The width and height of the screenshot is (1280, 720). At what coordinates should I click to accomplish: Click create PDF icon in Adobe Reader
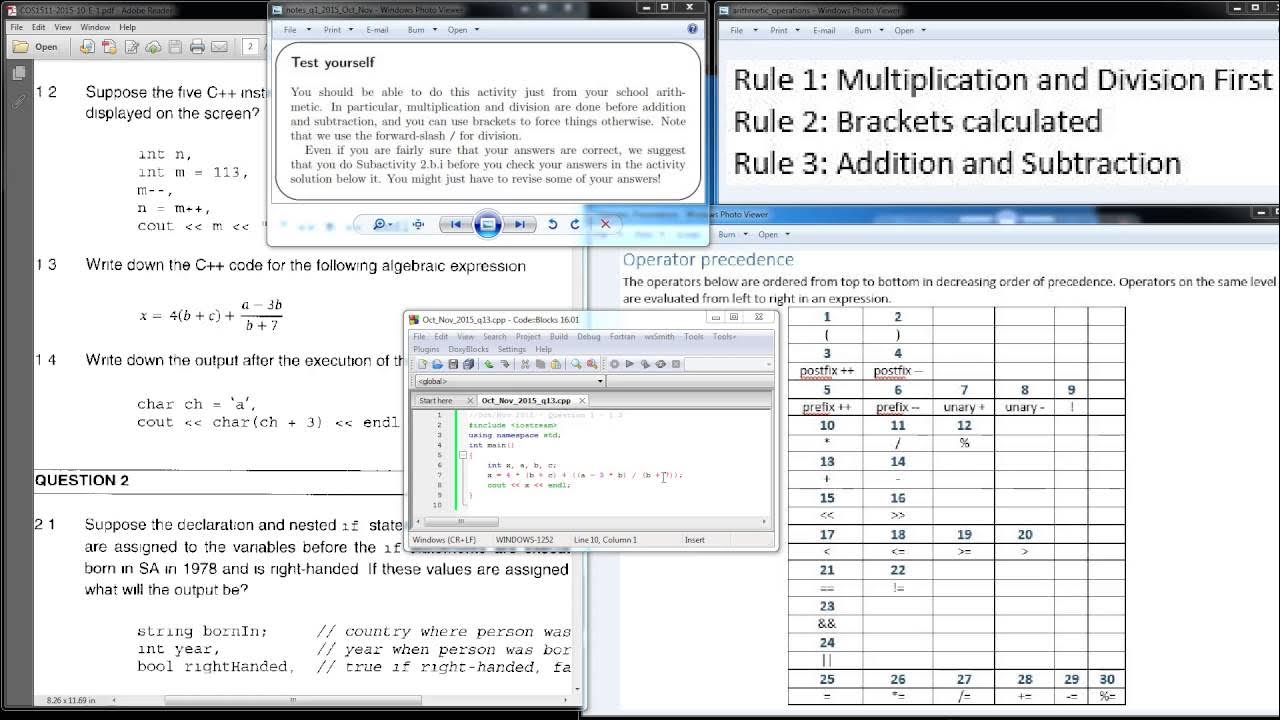(110, 47)
